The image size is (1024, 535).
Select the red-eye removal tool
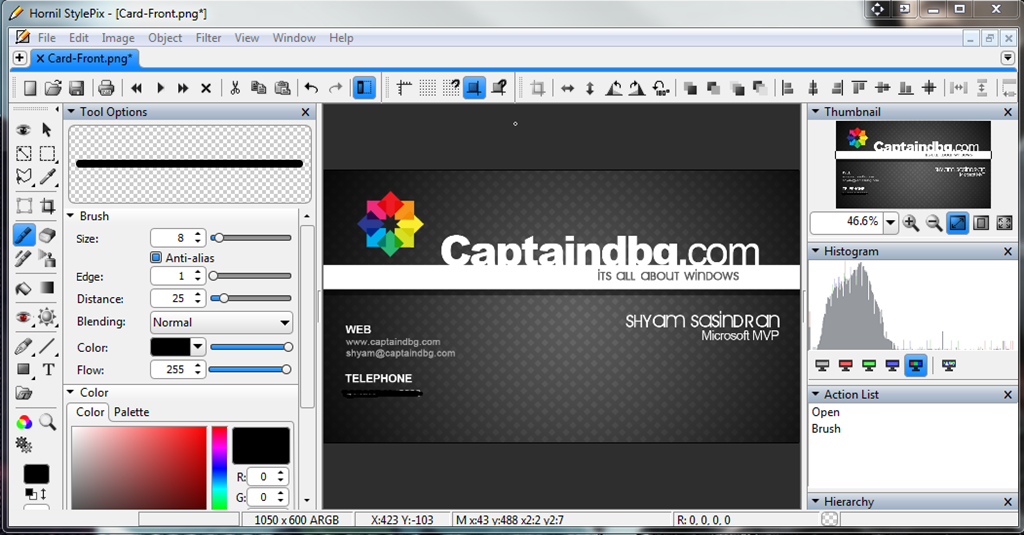click(x=24, y=317)
